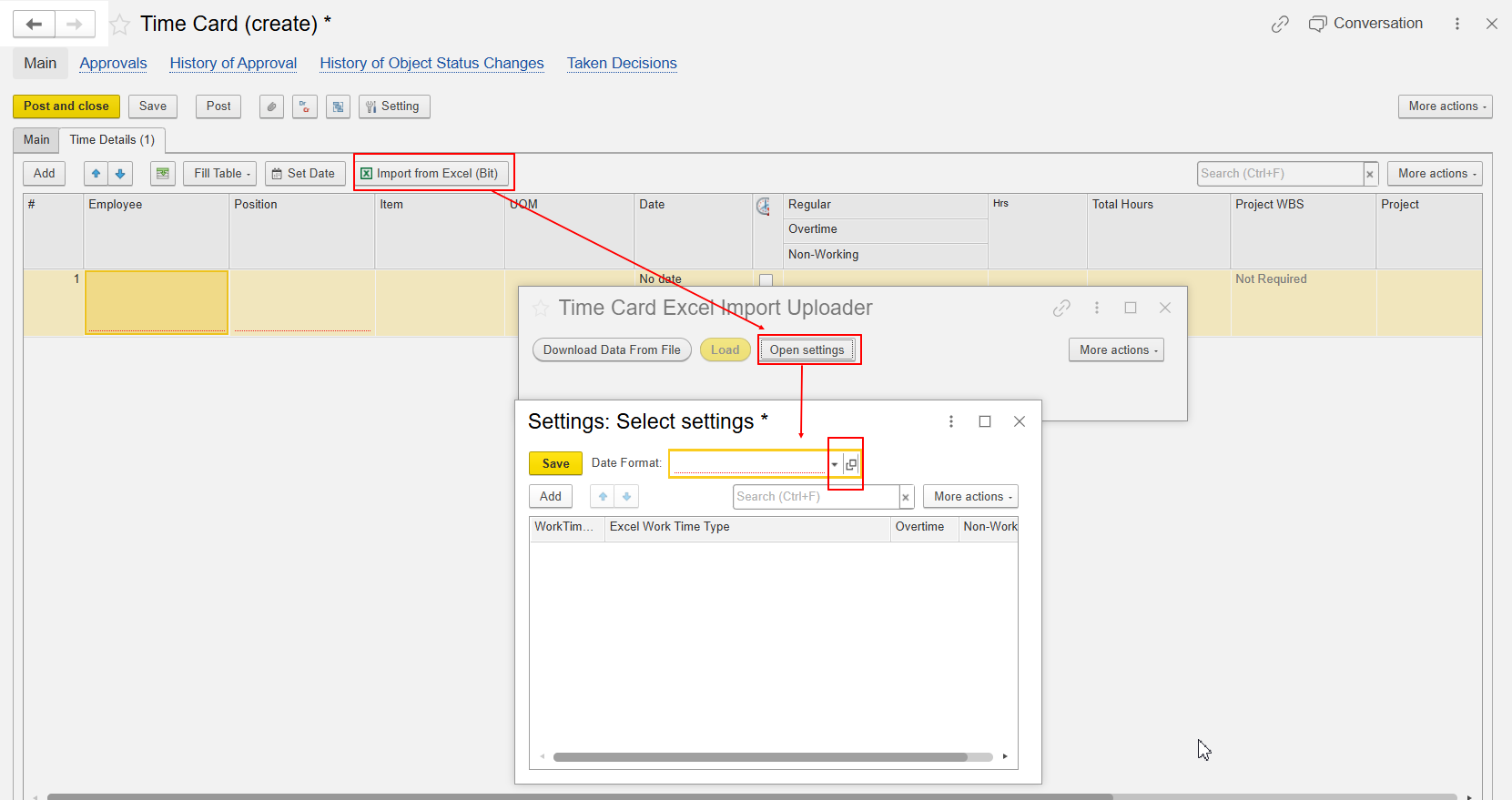Add a row to Time Details
Image resolution: width=1512 pixels, height=800 pixels.
pyautogui.click(x=44, y=174)
